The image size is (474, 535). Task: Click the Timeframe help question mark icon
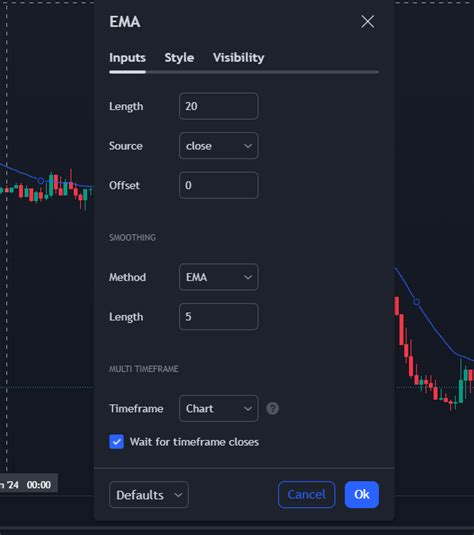point(272,408)
